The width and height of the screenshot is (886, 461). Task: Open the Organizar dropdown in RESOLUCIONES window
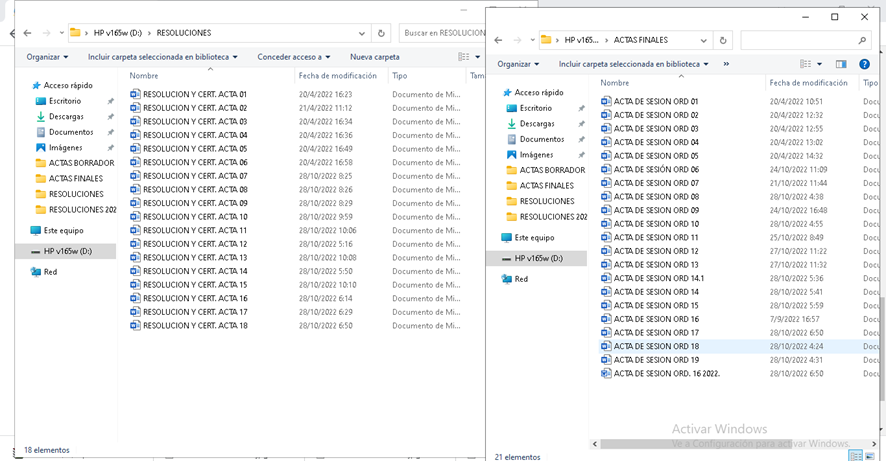(x=47, y=57)
